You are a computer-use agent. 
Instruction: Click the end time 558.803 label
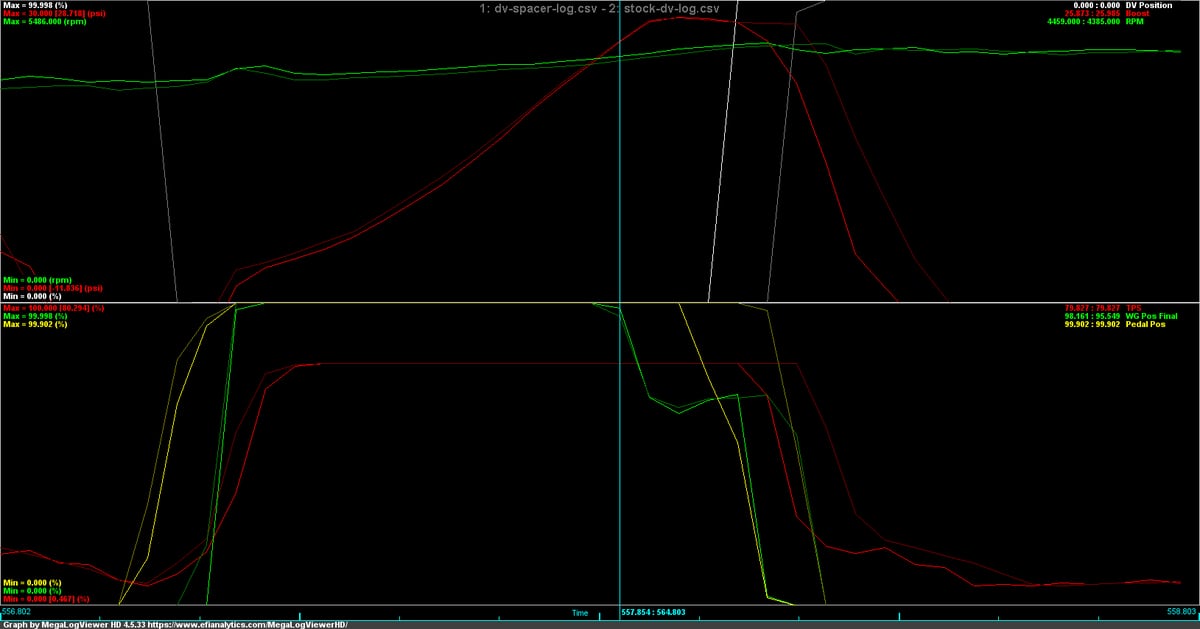[1182, 609]
